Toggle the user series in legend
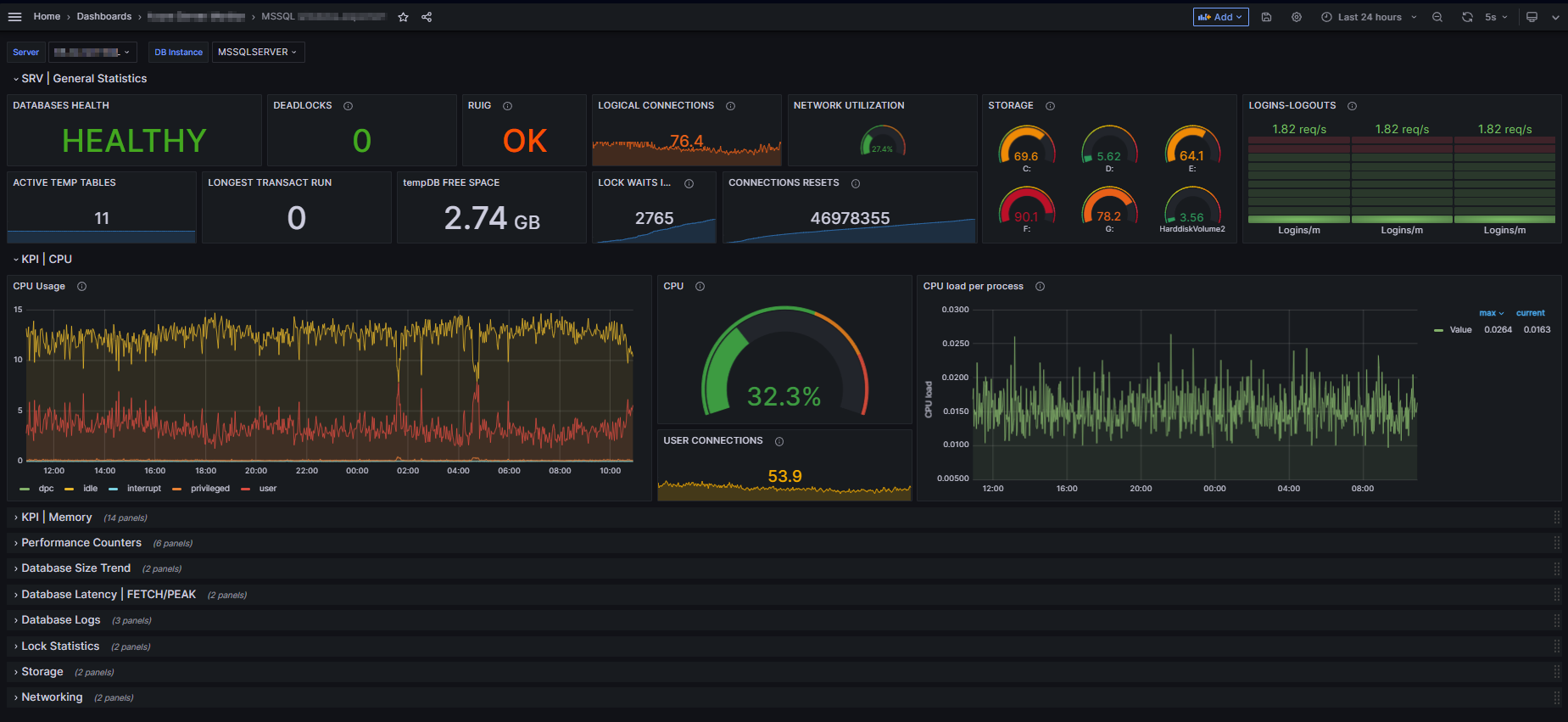 [267, 489]
